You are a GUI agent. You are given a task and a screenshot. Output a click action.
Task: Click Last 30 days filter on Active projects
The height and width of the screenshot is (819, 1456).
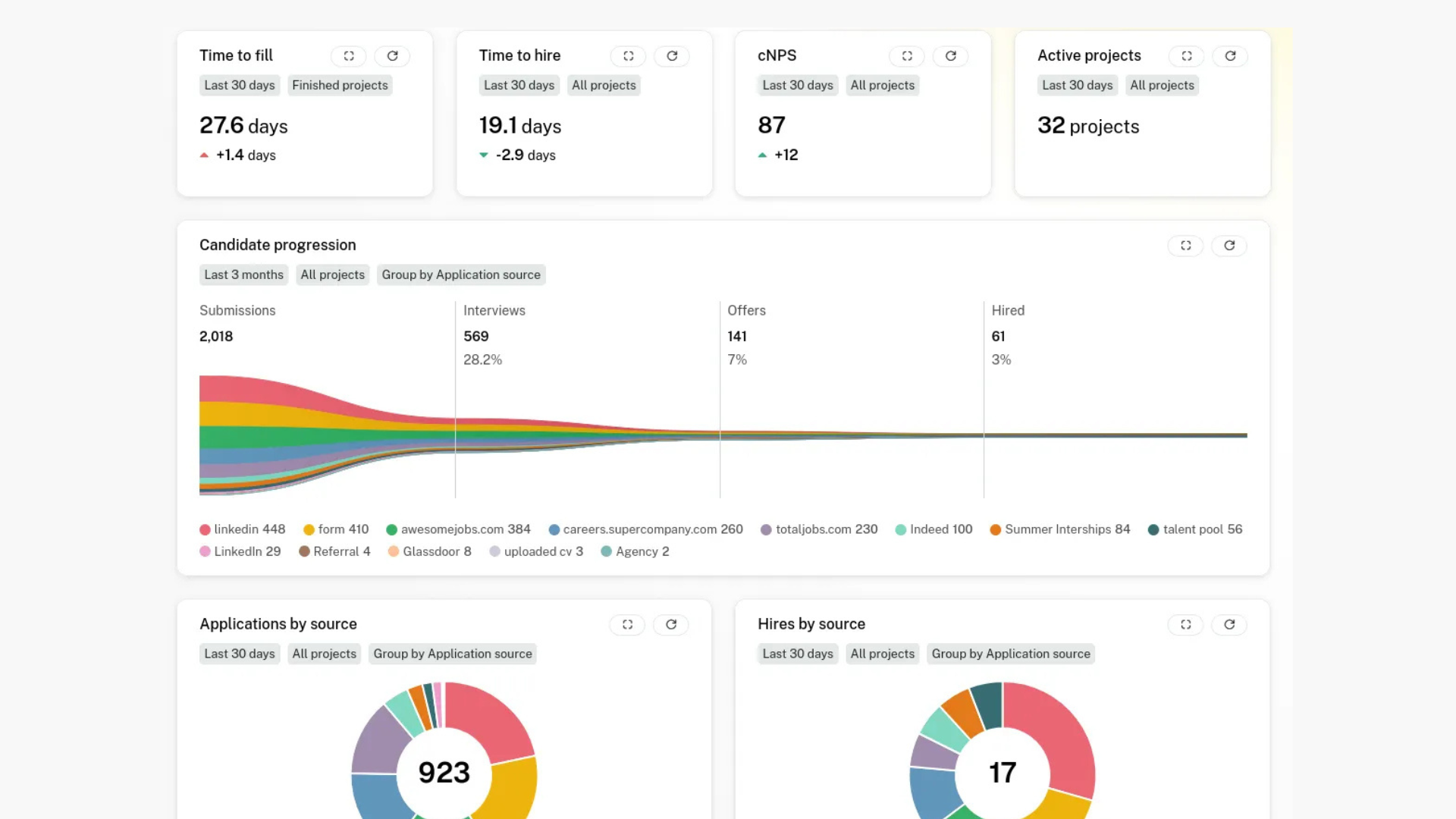1077,85
